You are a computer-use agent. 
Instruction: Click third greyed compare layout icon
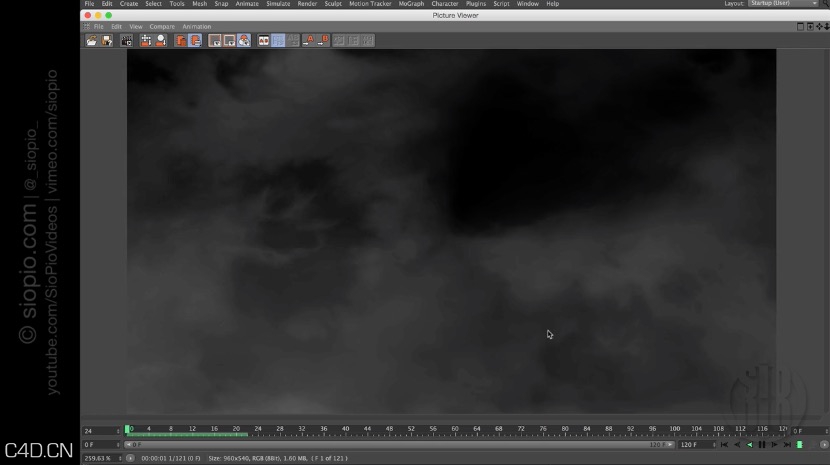point(368,40)
